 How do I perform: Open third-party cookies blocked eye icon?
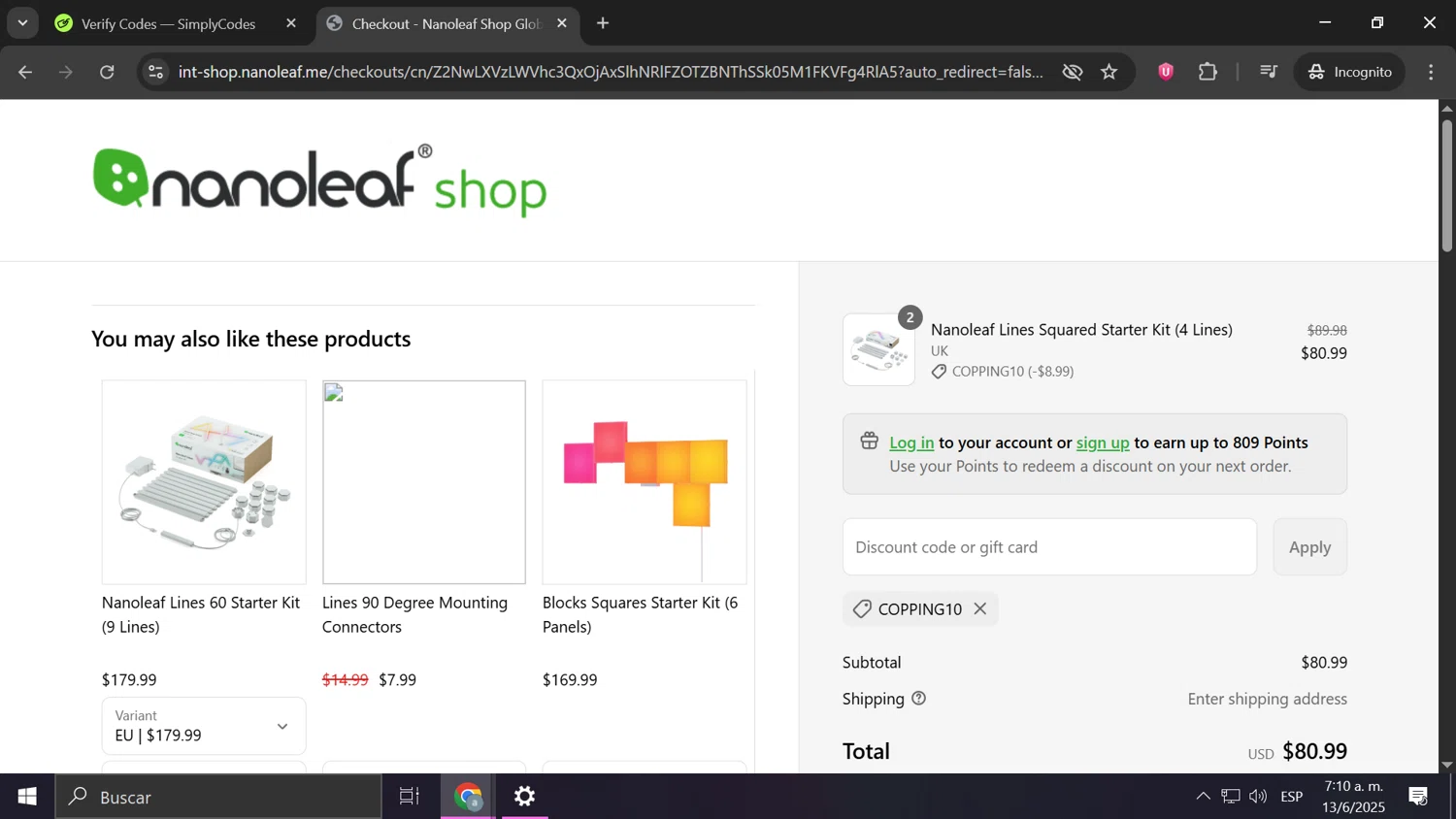1073,72
